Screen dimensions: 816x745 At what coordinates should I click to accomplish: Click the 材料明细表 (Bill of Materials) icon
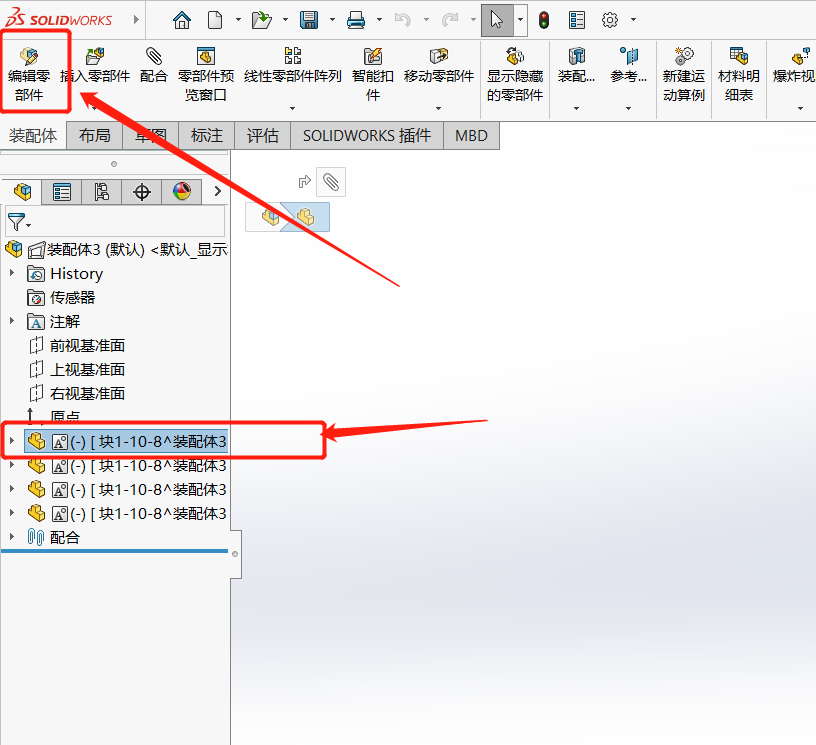coord(739,72)
